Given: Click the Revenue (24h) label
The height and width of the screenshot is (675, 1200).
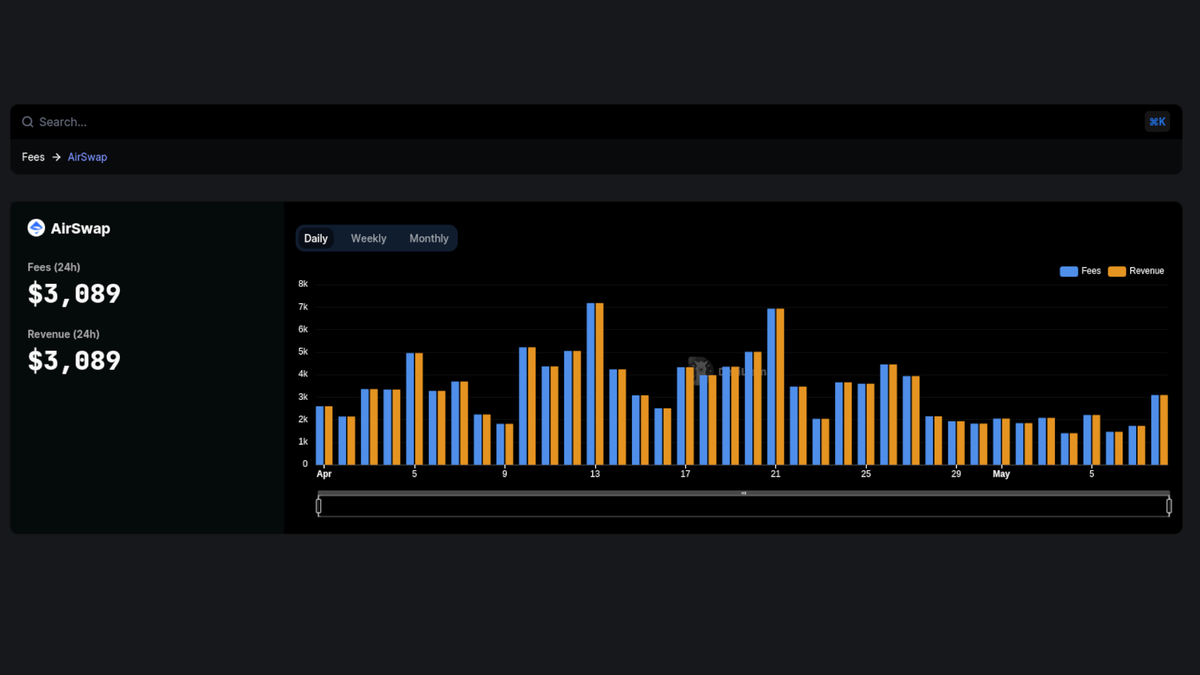Looking at the screenshot, I should [x=63, y=334].
